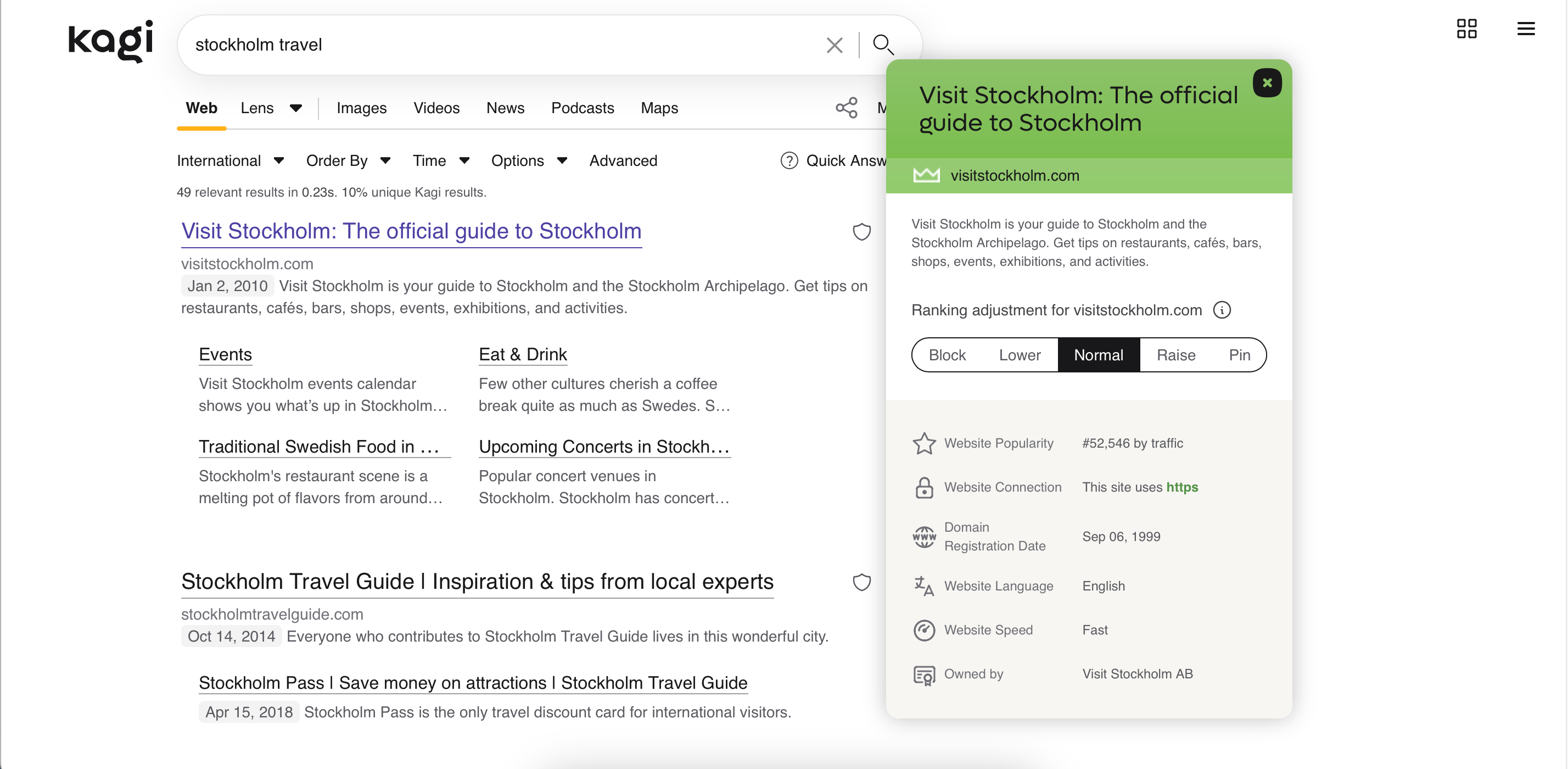The height and width of the screenshot is (769, 1568).
Task: Click the Kagi logo
Action: [x=111, y=41]
